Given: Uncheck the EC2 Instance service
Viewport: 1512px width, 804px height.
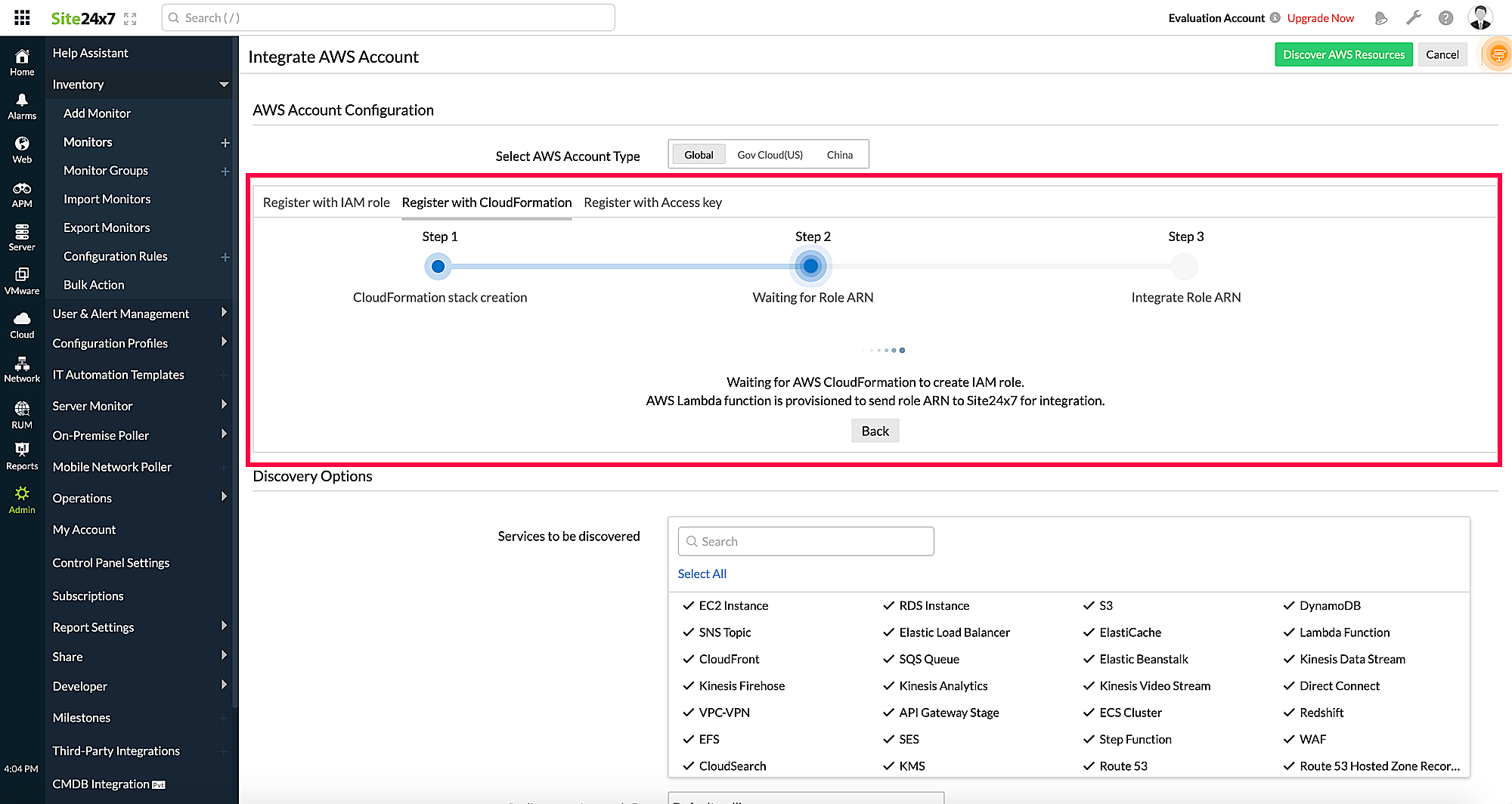Looking at the screenshot, I should click(x=689, y=605).
